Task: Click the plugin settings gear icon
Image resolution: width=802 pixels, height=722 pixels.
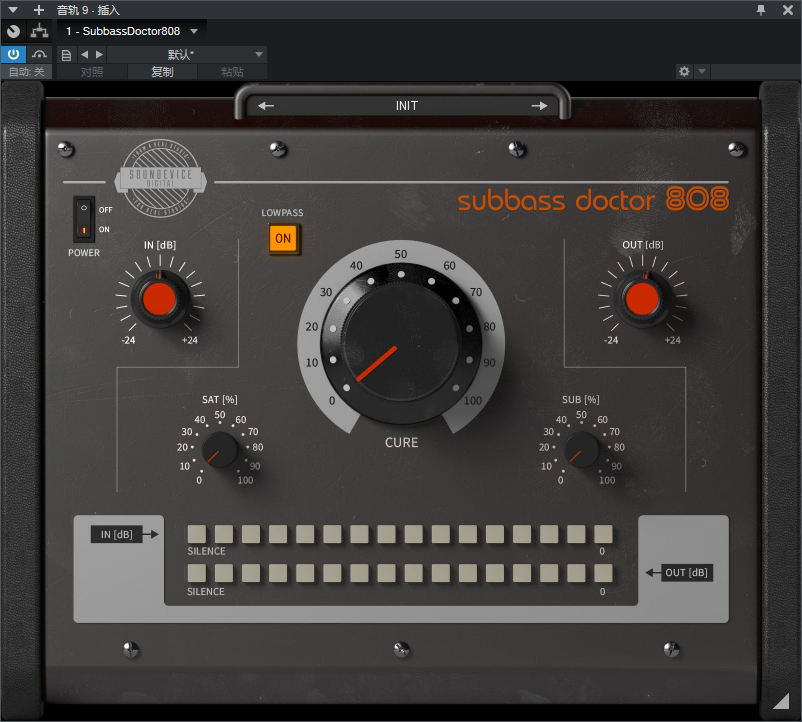Action: coord(684,71)
